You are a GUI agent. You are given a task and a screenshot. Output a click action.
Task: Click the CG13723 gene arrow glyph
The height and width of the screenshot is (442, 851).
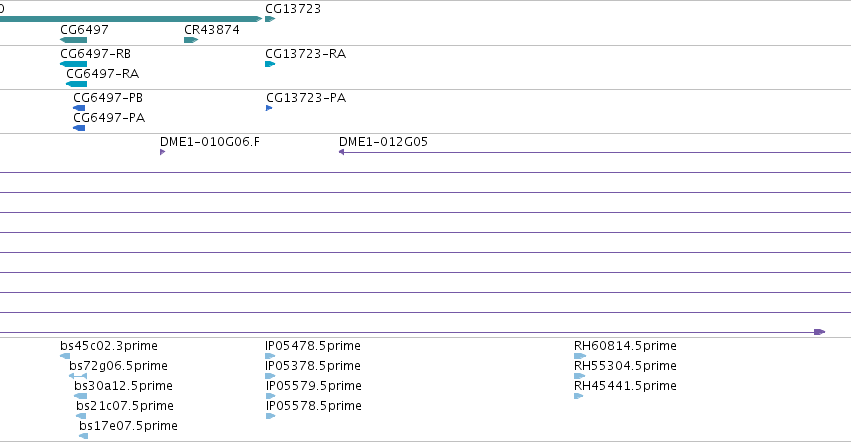(x=270, y=19)
